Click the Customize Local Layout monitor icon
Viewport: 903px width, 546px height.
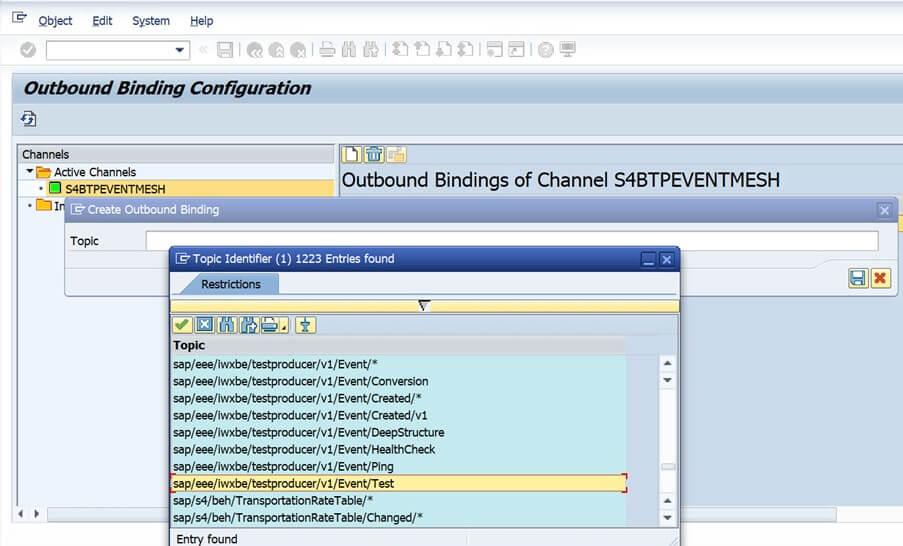pyautogui.click(x=567, y=50)
